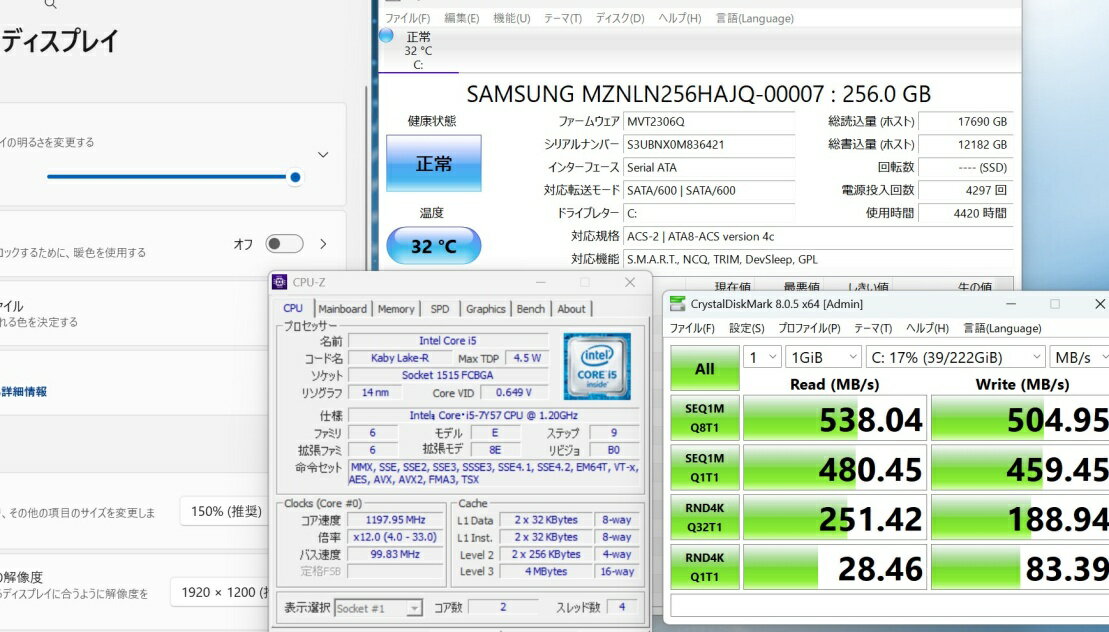Switch to the Memory tab in CPU-Z
The width and height of the screenshot is (1109, 632).
click(396, 309)
